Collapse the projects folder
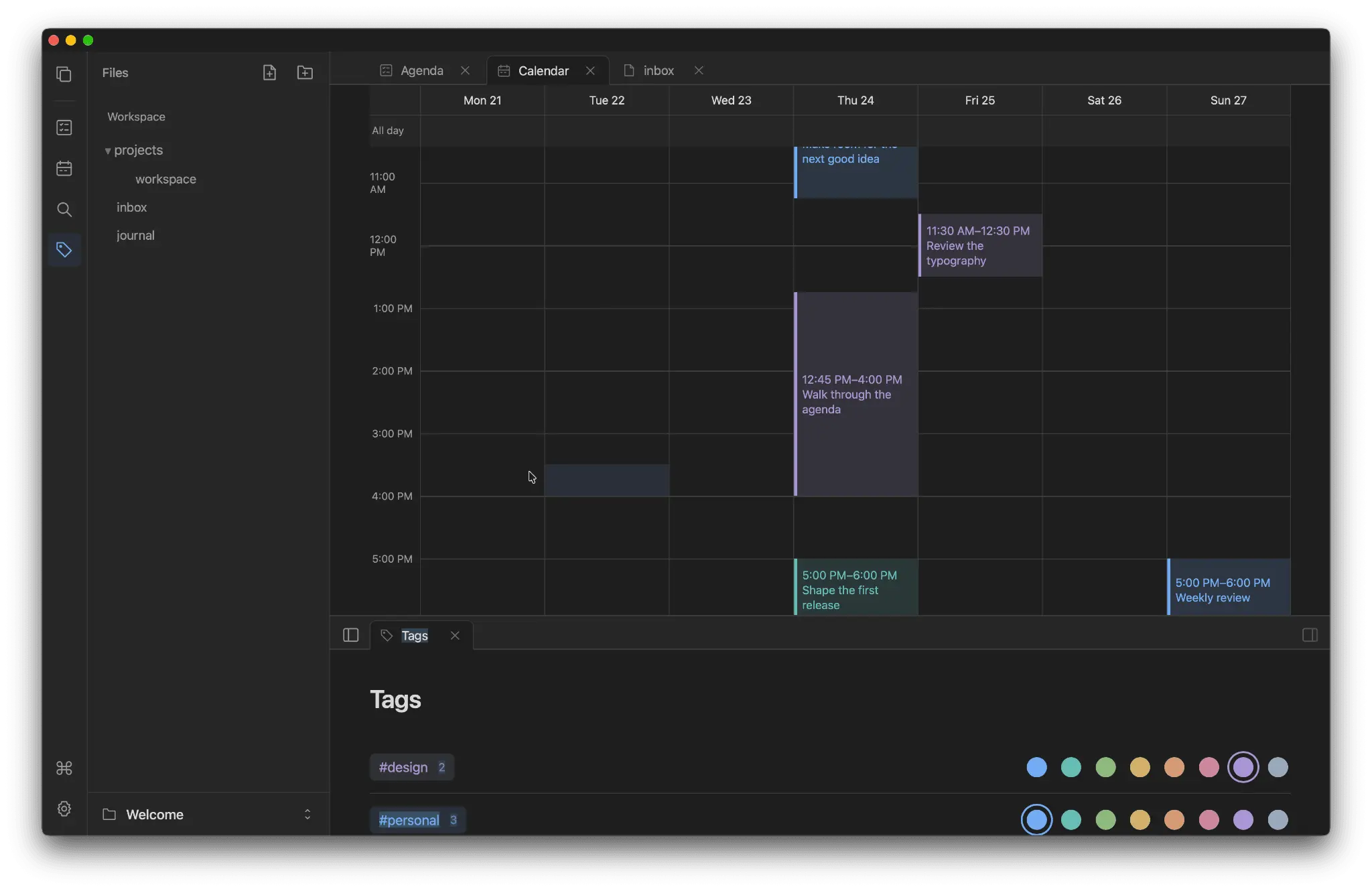The image size is (1372, 891). pos(108,151)
